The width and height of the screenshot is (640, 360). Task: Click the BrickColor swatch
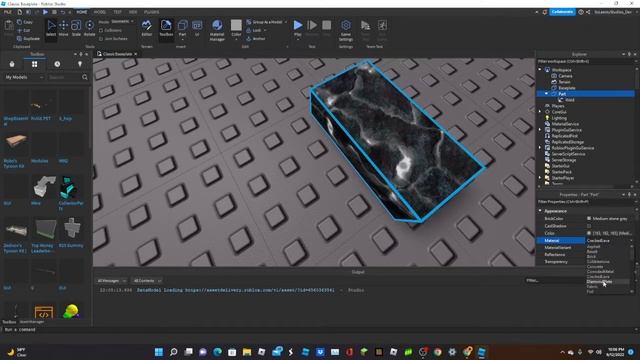589,218
